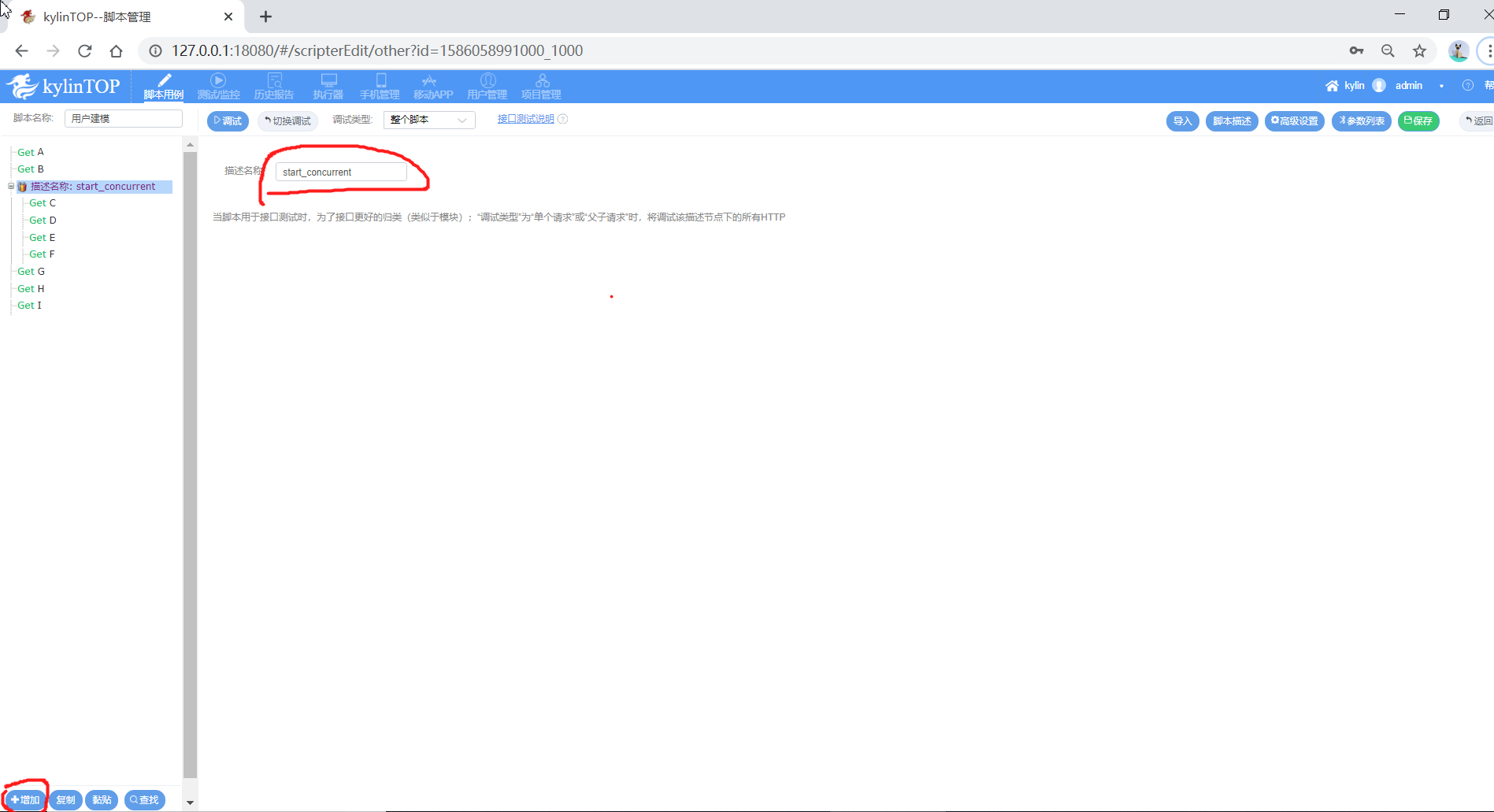The height and width of the screenshot is (812, 1494).
Task: Click the tree panel scroll down arrow
Action: pyautogui.click(x=190, y=803)
